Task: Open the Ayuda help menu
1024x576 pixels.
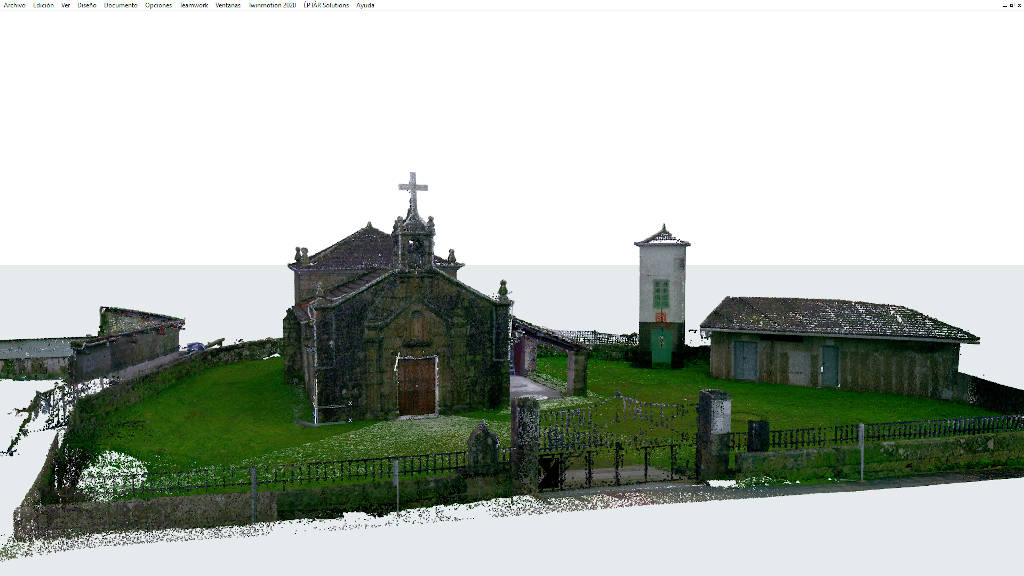Action: click(365, 5)
